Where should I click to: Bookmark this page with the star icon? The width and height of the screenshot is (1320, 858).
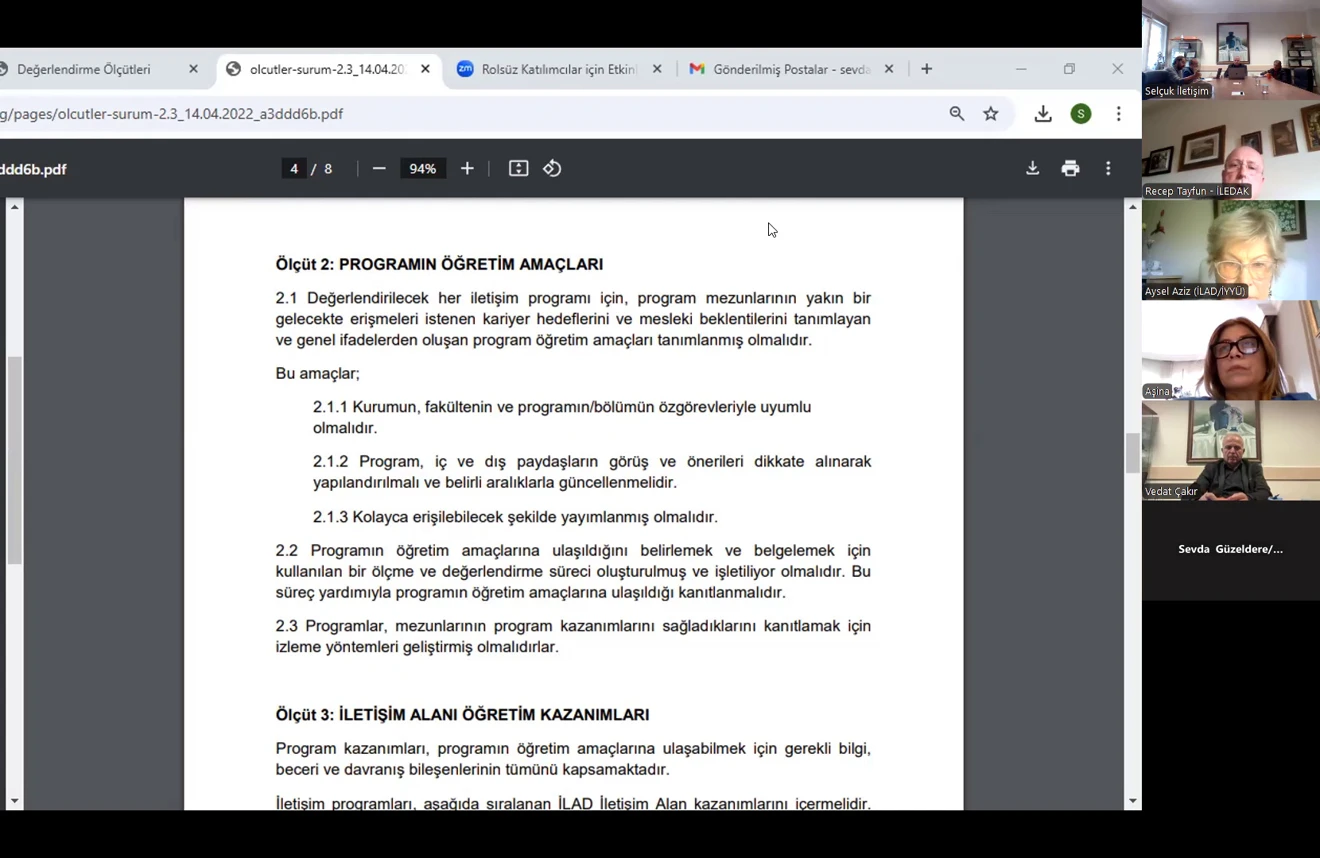pyautogui.click(x=991, y=114)
